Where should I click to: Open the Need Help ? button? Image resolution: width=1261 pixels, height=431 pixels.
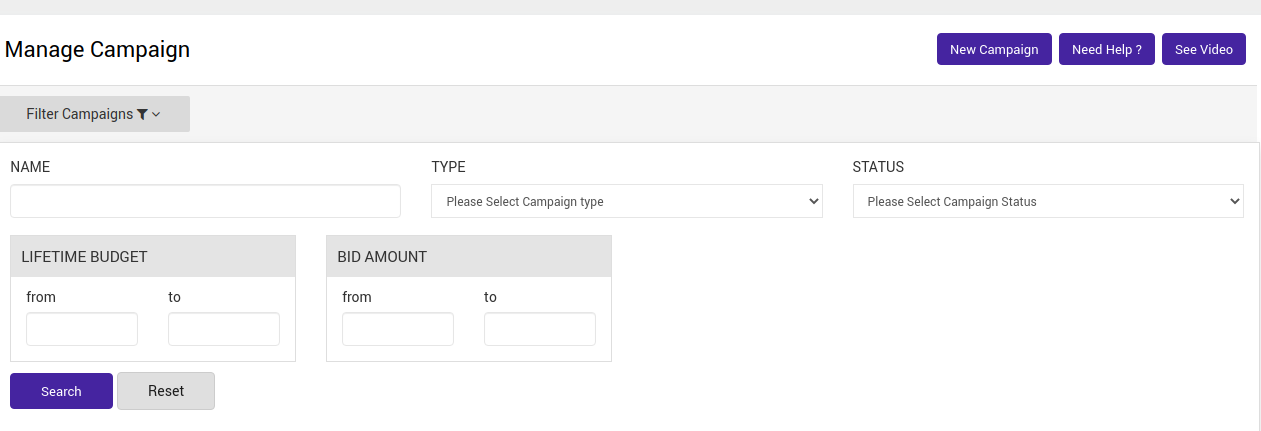coord(1106,49)
